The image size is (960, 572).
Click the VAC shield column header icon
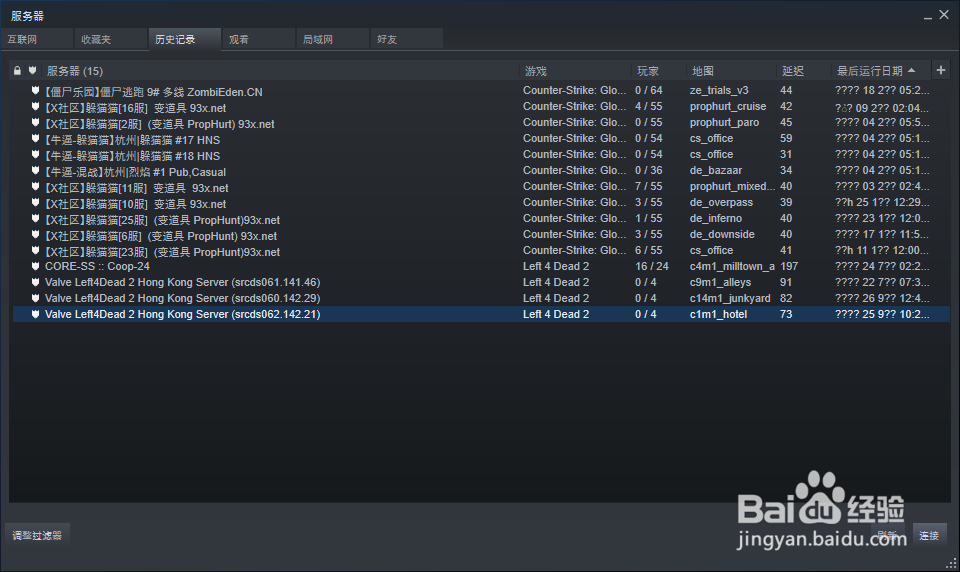click(x=32, y=71)
